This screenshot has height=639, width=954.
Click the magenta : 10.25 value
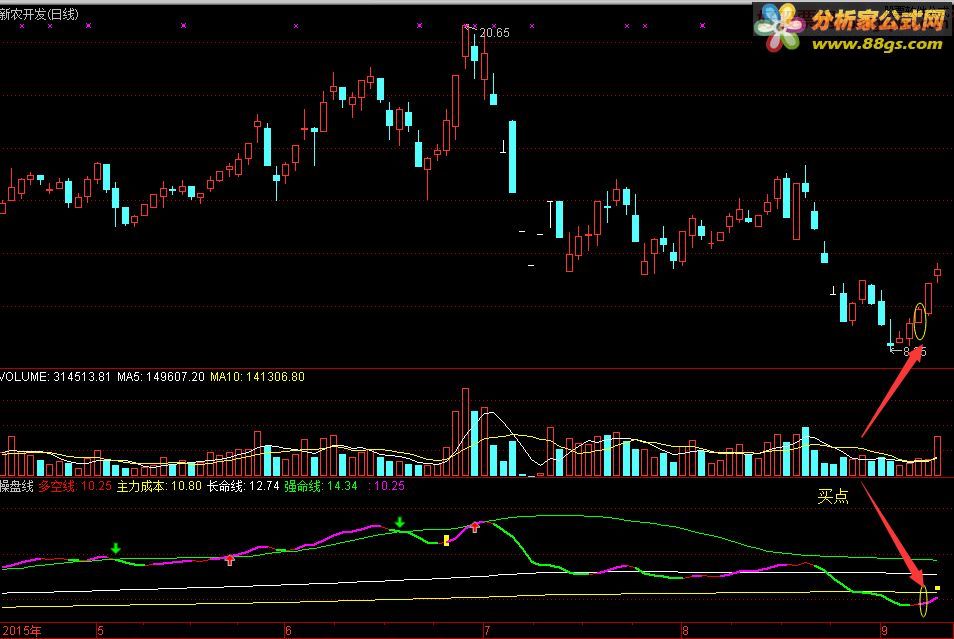tap(386, 486)
